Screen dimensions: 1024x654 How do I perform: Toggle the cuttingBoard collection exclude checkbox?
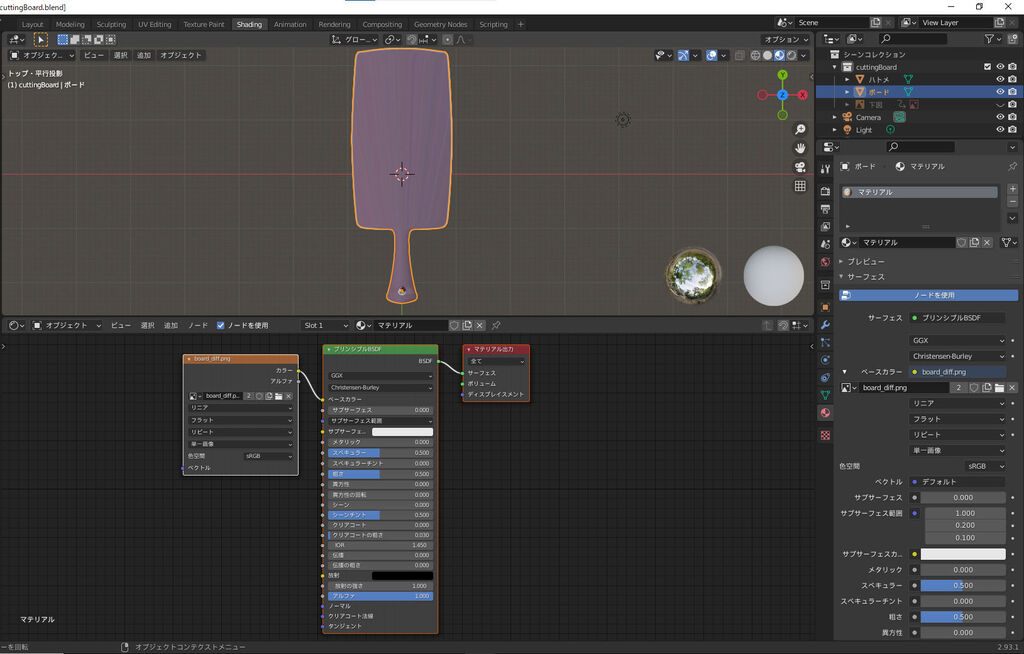click(987, 66)
